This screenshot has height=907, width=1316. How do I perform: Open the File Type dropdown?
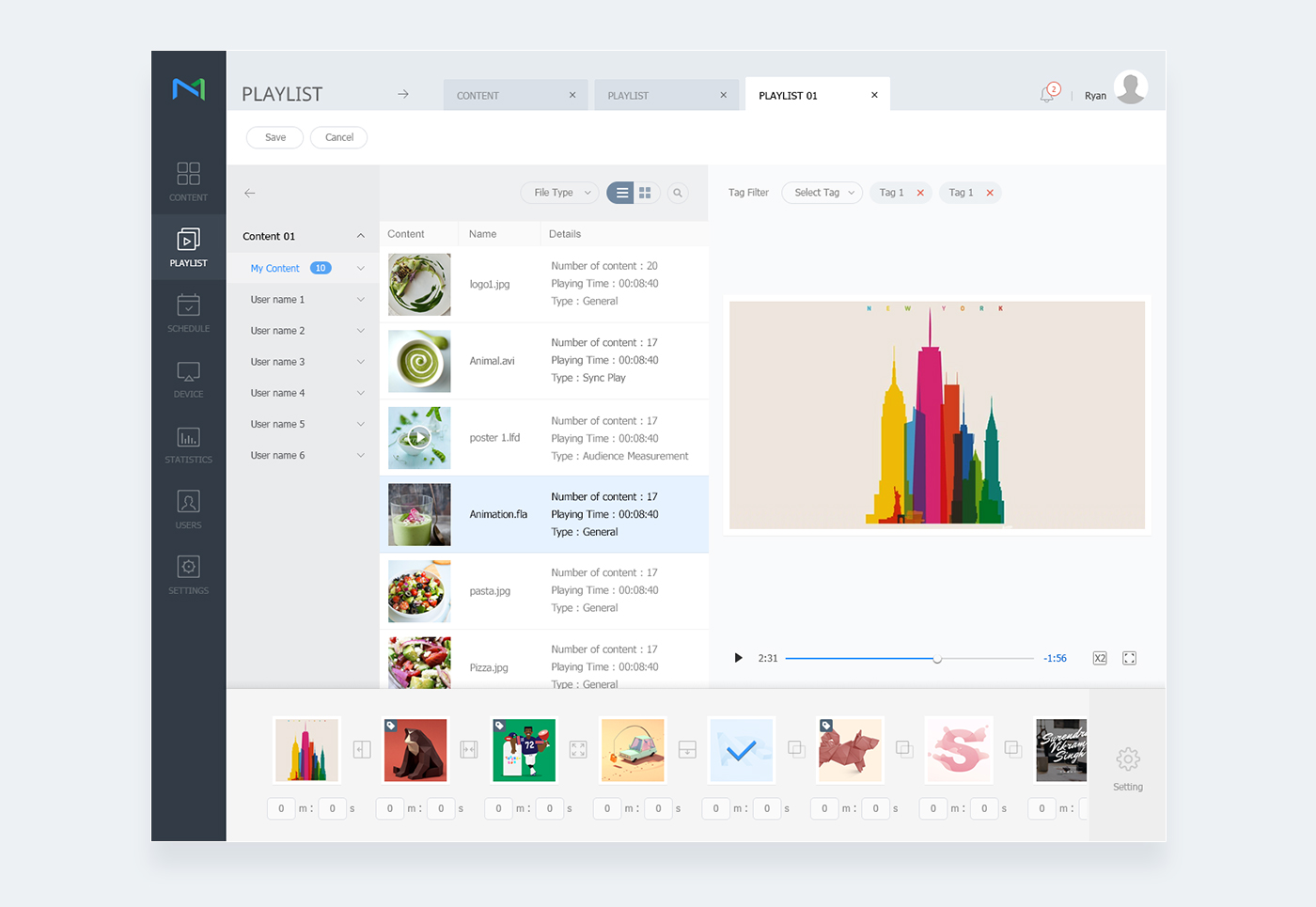click(560, 193)
